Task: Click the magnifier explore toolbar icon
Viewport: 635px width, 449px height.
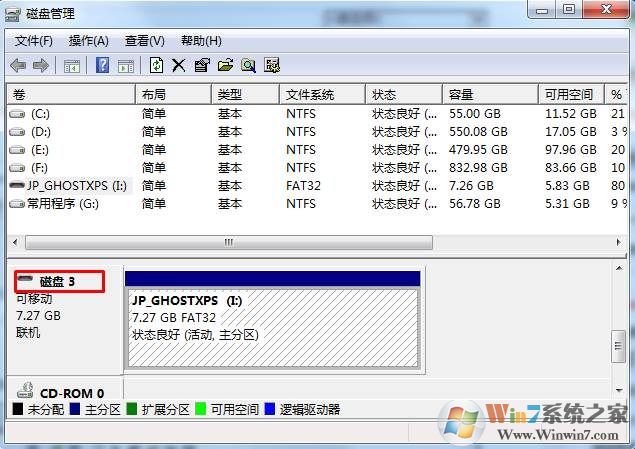Action: (248, 65)
